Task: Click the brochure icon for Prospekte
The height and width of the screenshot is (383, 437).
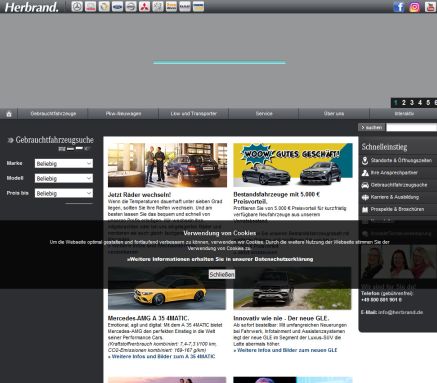Action: coord(365,209)
